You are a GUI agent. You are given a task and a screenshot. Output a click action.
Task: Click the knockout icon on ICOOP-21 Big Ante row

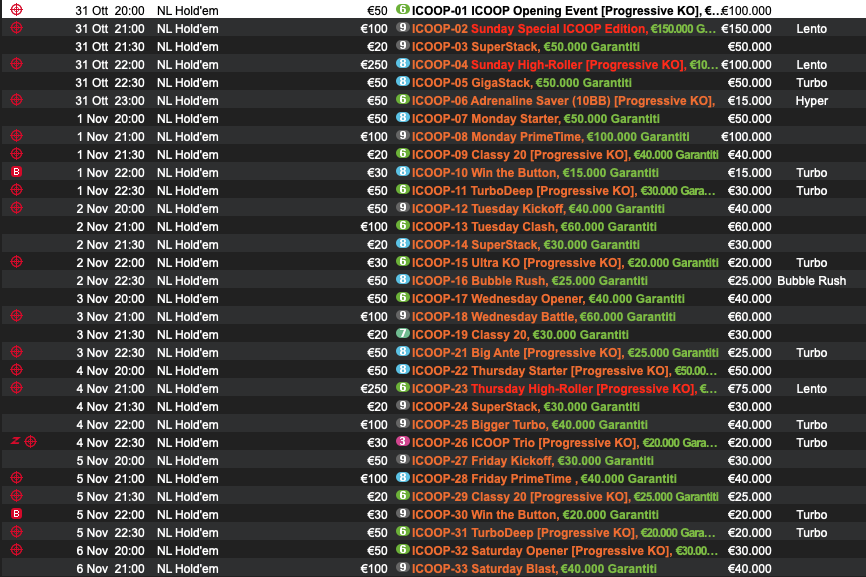tap(17, 351)
